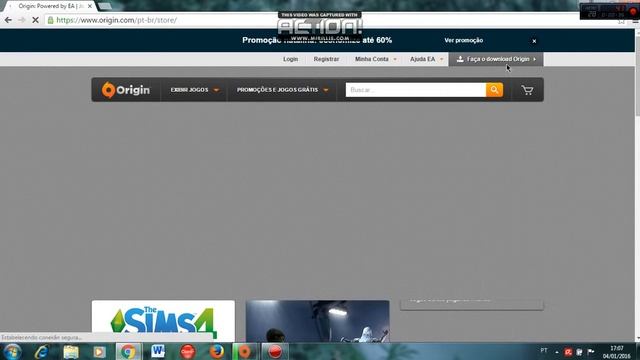Click the orange search magnifier button
The width and height of the screenshot is (640, 360).
click(494, 90)
